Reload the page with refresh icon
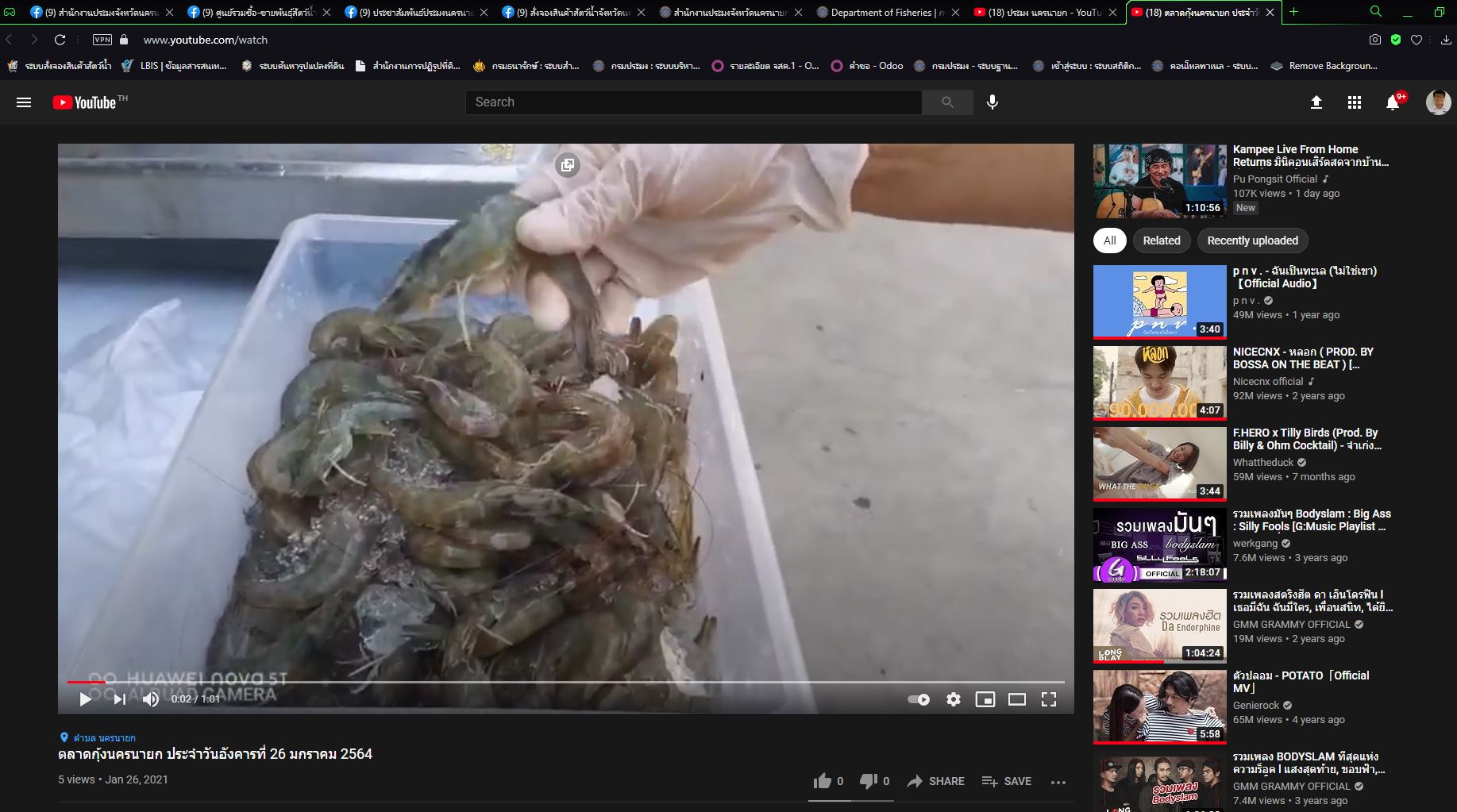This screenshot has height=812, width=1457. pos(60,39)
